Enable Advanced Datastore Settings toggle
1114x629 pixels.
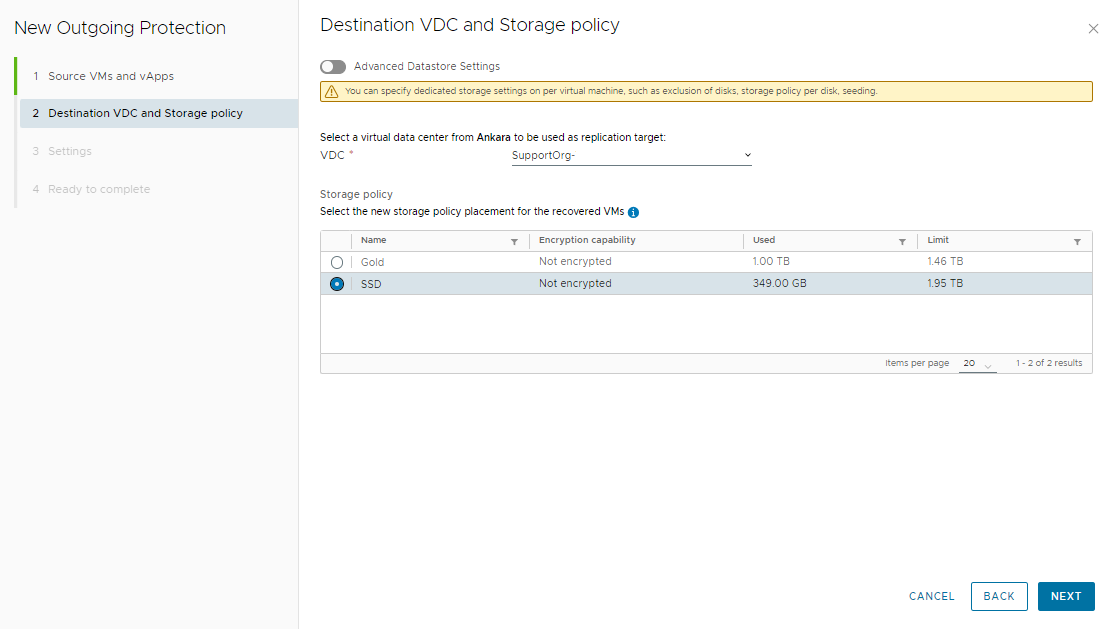(332, 67)
